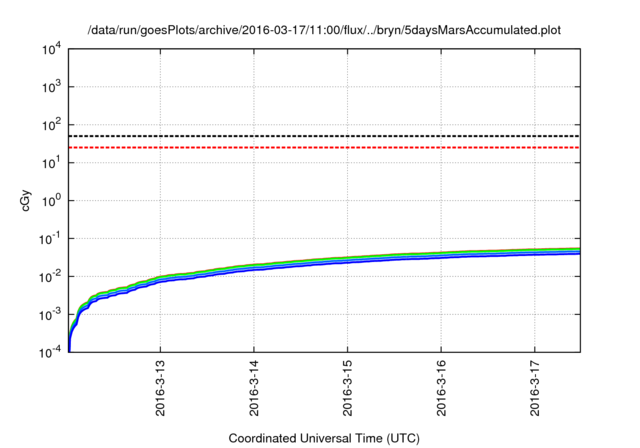Select the 10^-3 y-axis label

click(x=51, y=314)
